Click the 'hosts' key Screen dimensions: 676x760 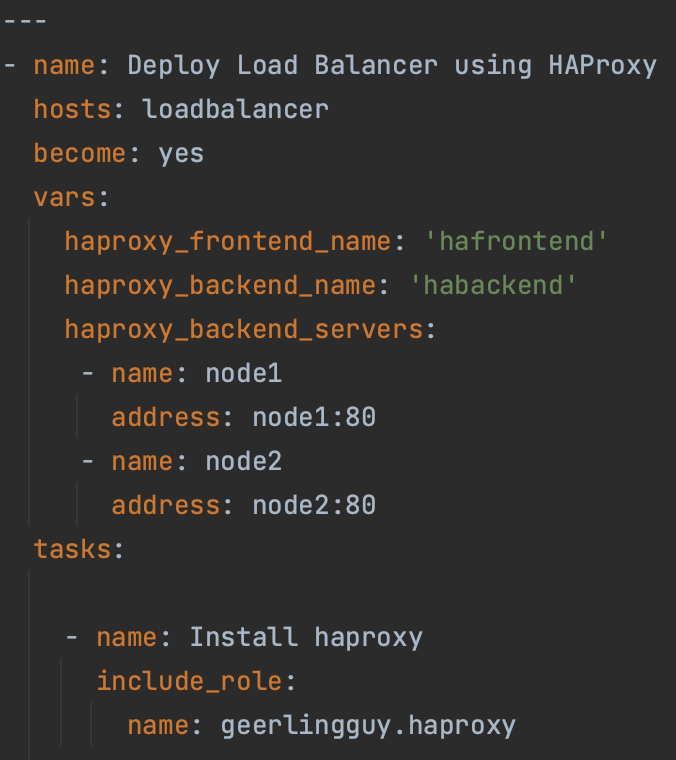click(72, 109)
